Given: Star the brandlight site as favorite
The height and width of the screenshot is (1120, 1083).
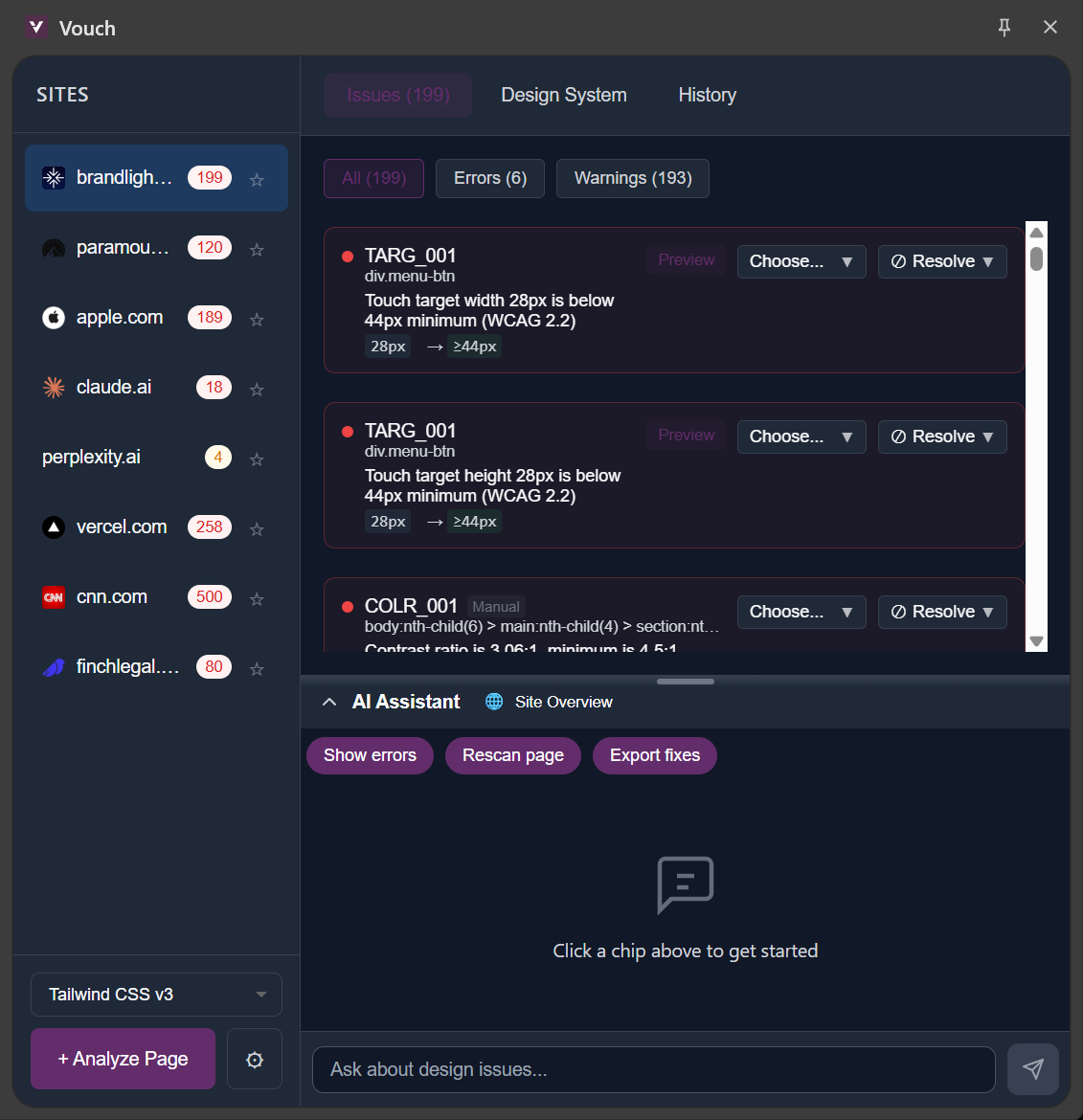Looking at the screenshot, I should pyautogui.click(x=256, y=179).
